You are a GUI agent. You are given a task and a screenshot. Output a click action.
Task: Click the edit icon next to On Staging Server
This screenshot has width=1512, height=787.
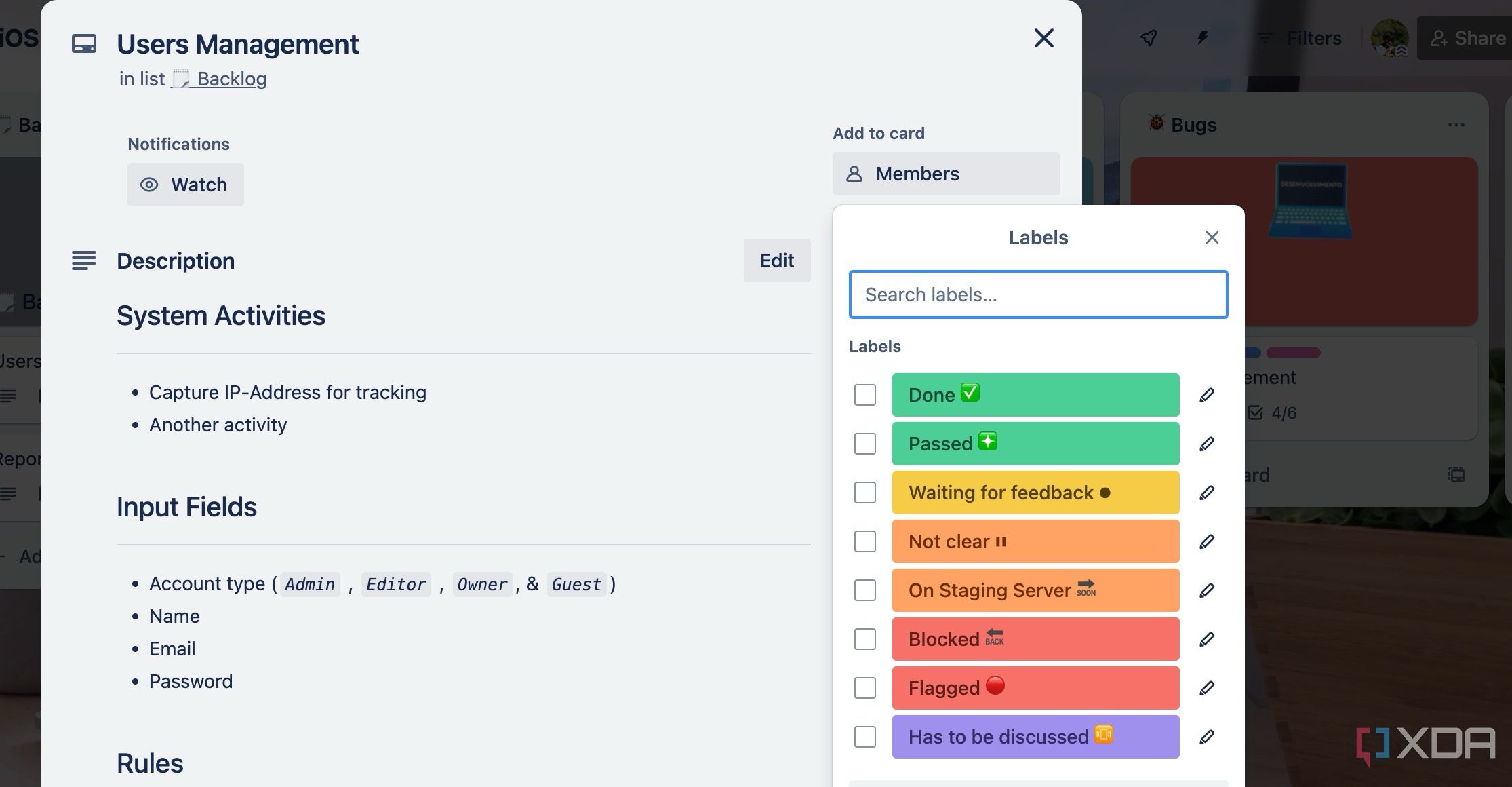click(x=1207, y=590)
